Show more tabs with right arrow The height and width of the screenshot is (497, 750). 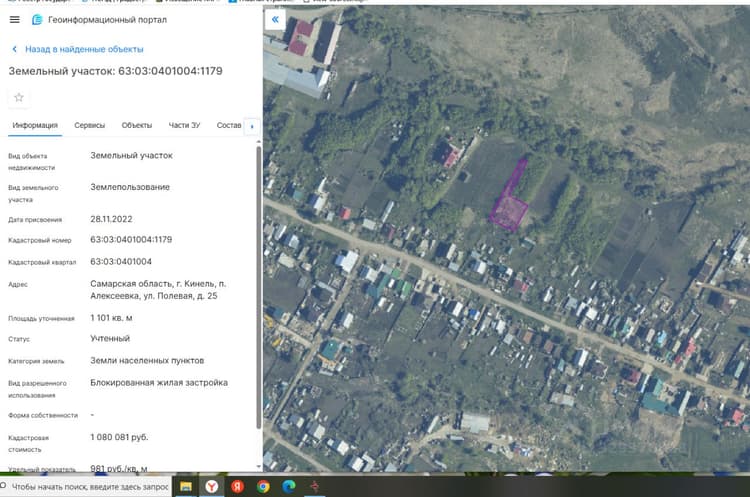252,126
